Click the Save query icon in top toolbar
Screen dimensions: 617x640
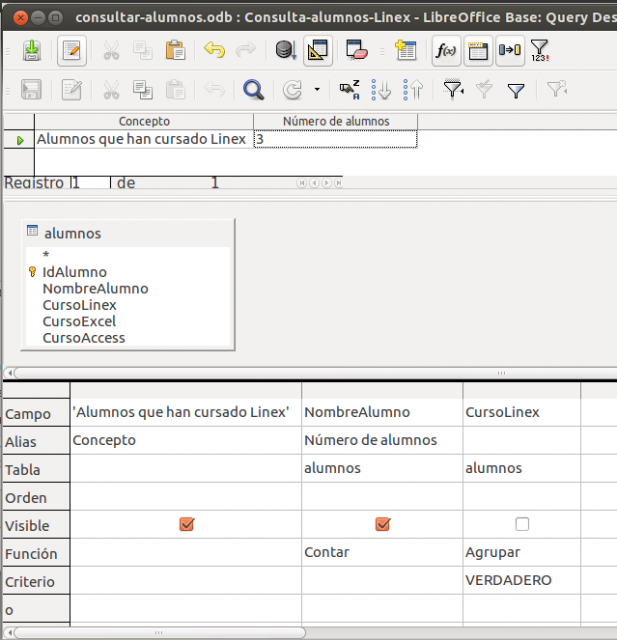[x=32, y=51]
